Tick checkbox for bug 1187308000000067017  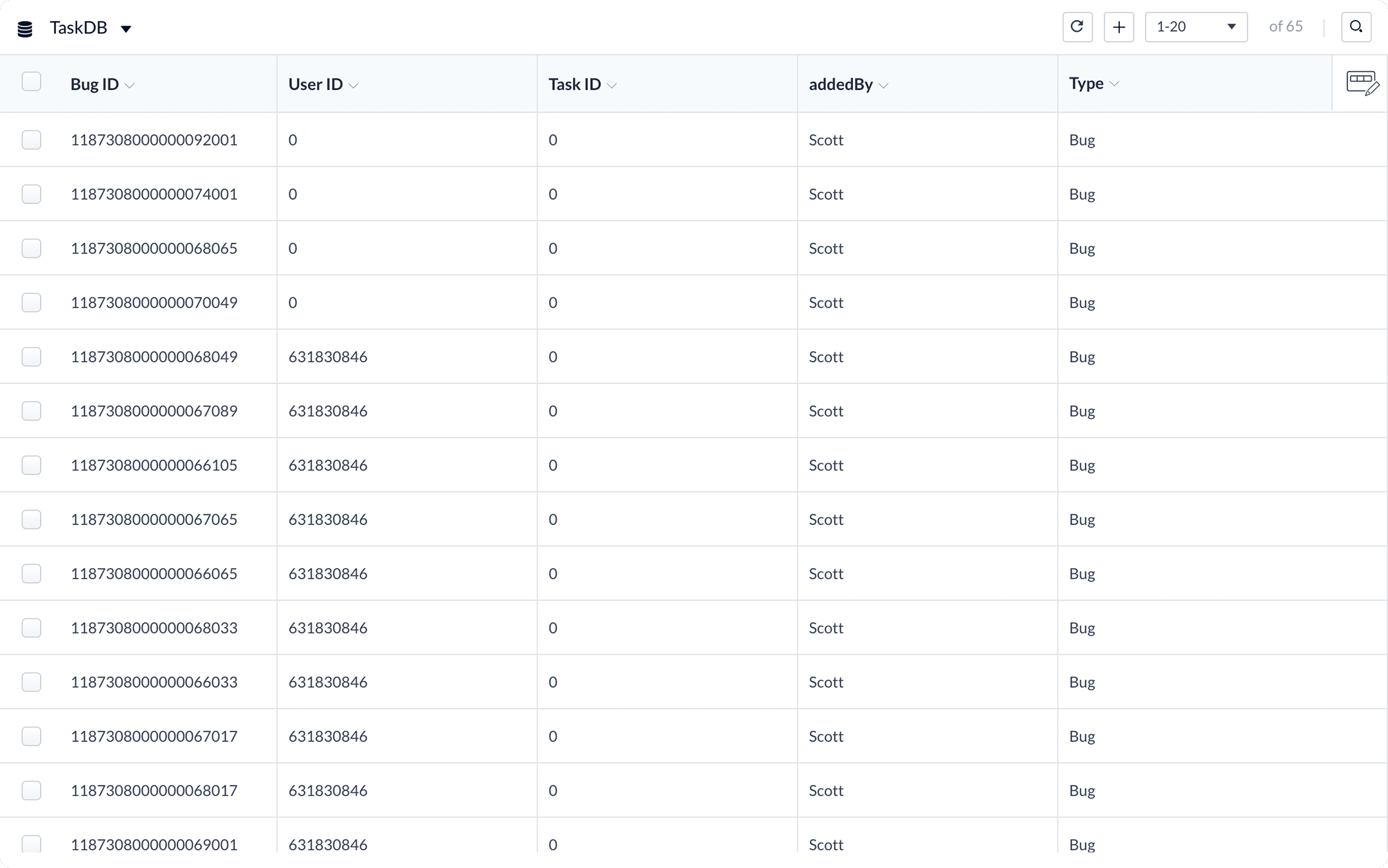point(32,737)
